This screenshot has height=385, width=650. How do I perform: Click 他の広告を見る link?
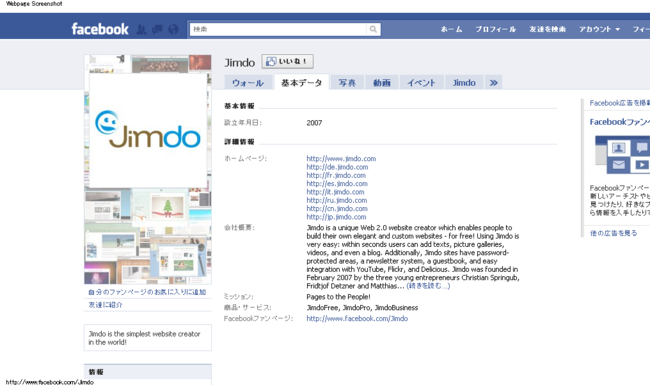[x=614, y=233]
